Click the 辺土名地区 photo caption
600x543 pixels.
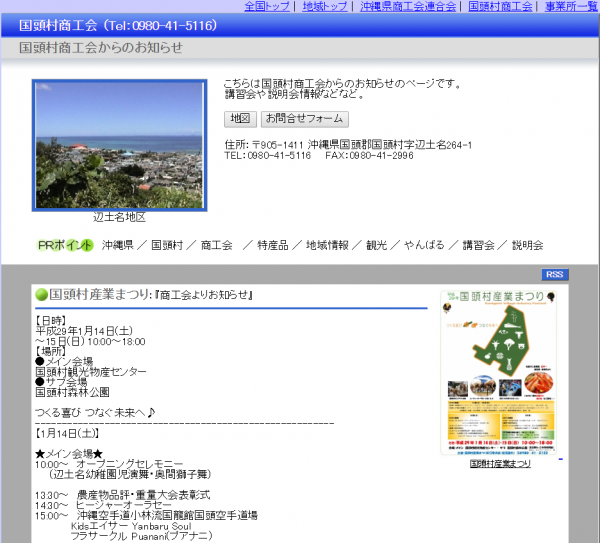click(x=119, y=217)
